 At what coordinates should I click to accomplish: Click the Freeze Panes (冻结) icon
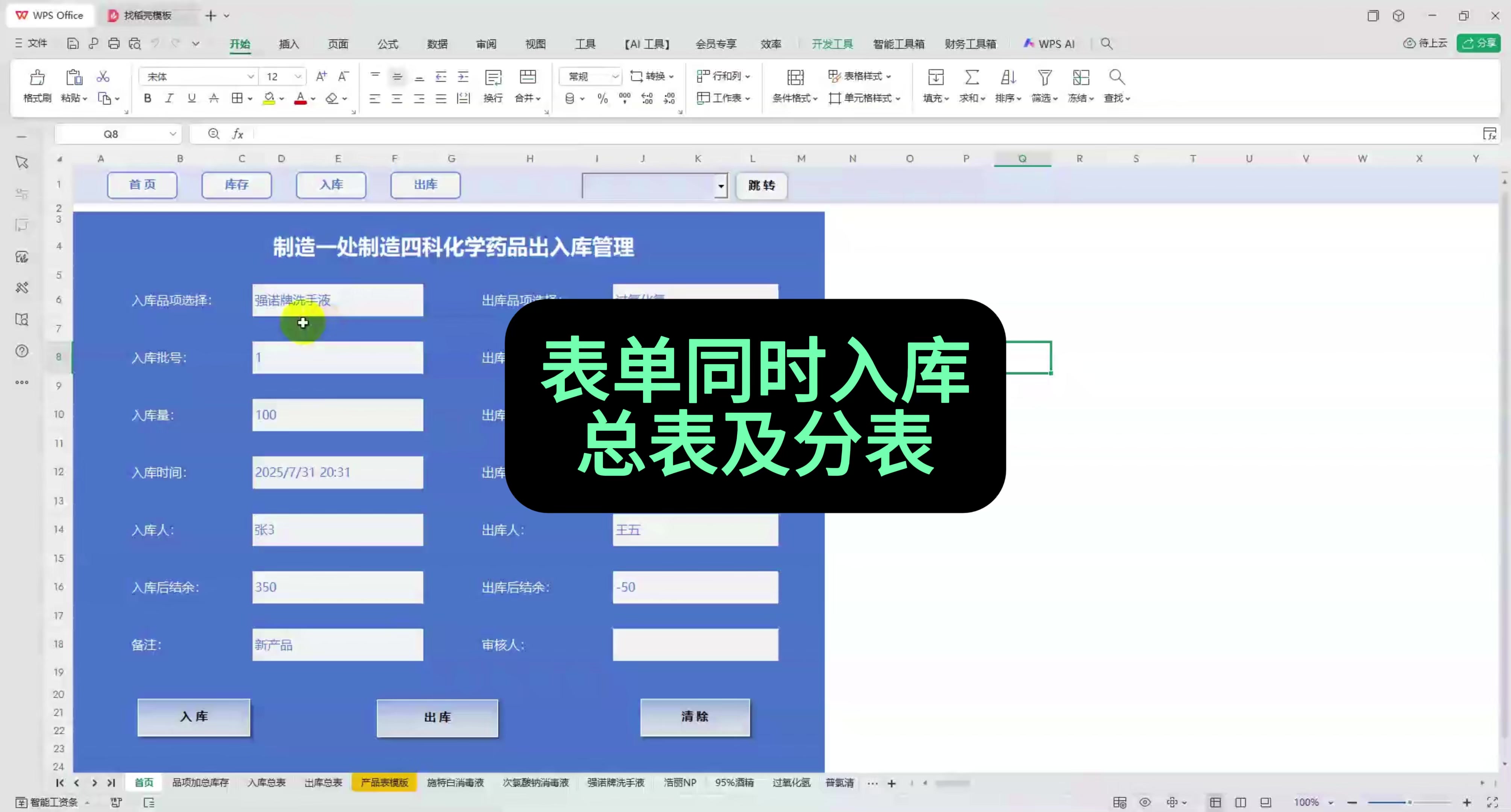1081,77
